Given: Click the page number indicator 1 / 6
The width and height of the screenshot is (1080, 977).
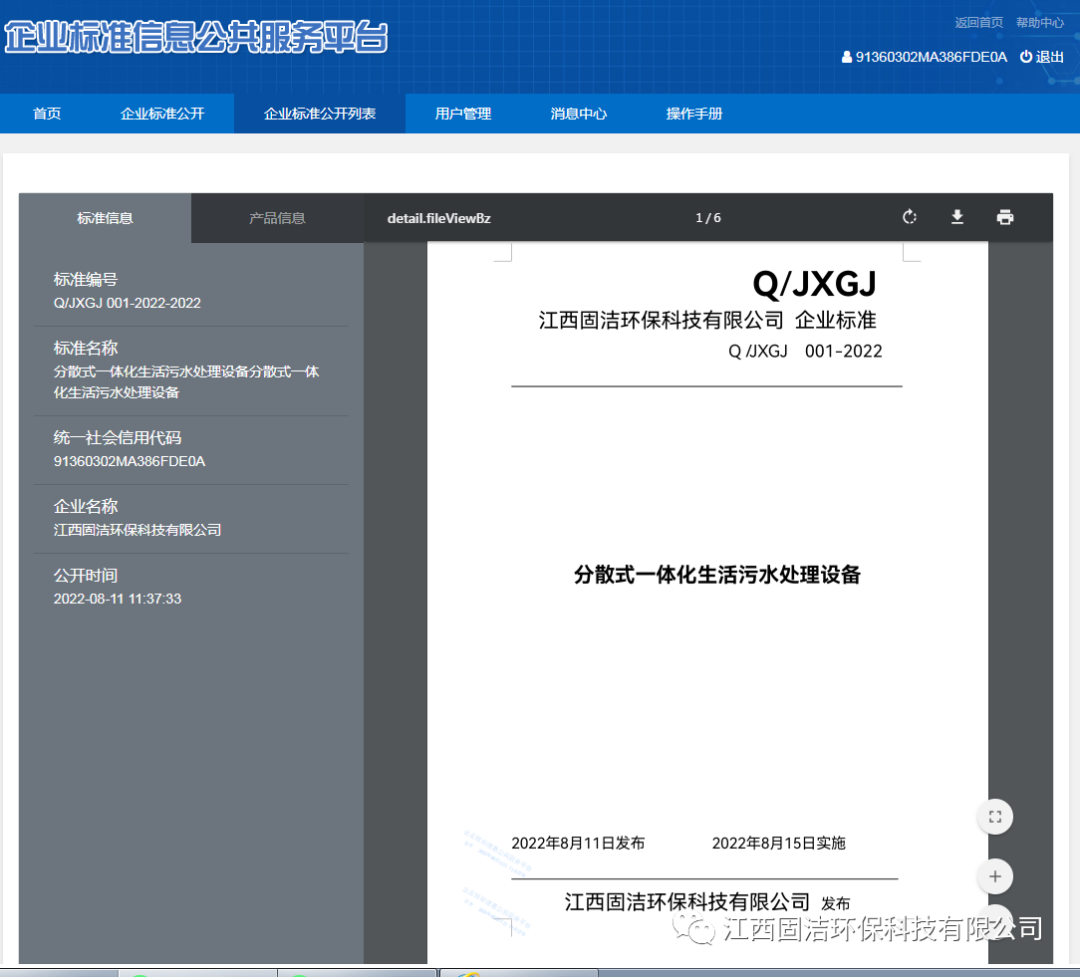Looking at the screenshot, I should pos(708,218).
